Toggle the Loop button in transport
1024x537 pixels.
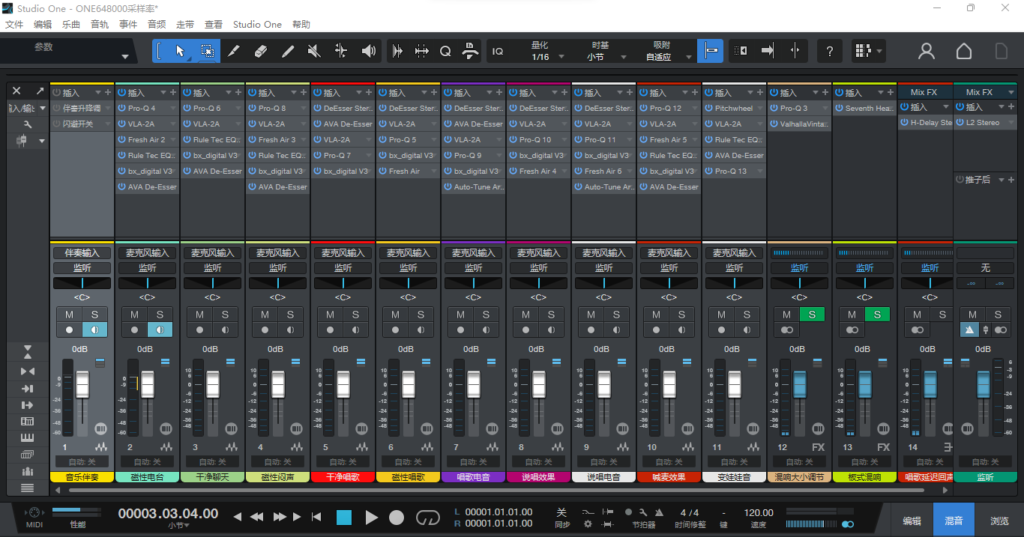pyautogui.click(x=428, y=517)
